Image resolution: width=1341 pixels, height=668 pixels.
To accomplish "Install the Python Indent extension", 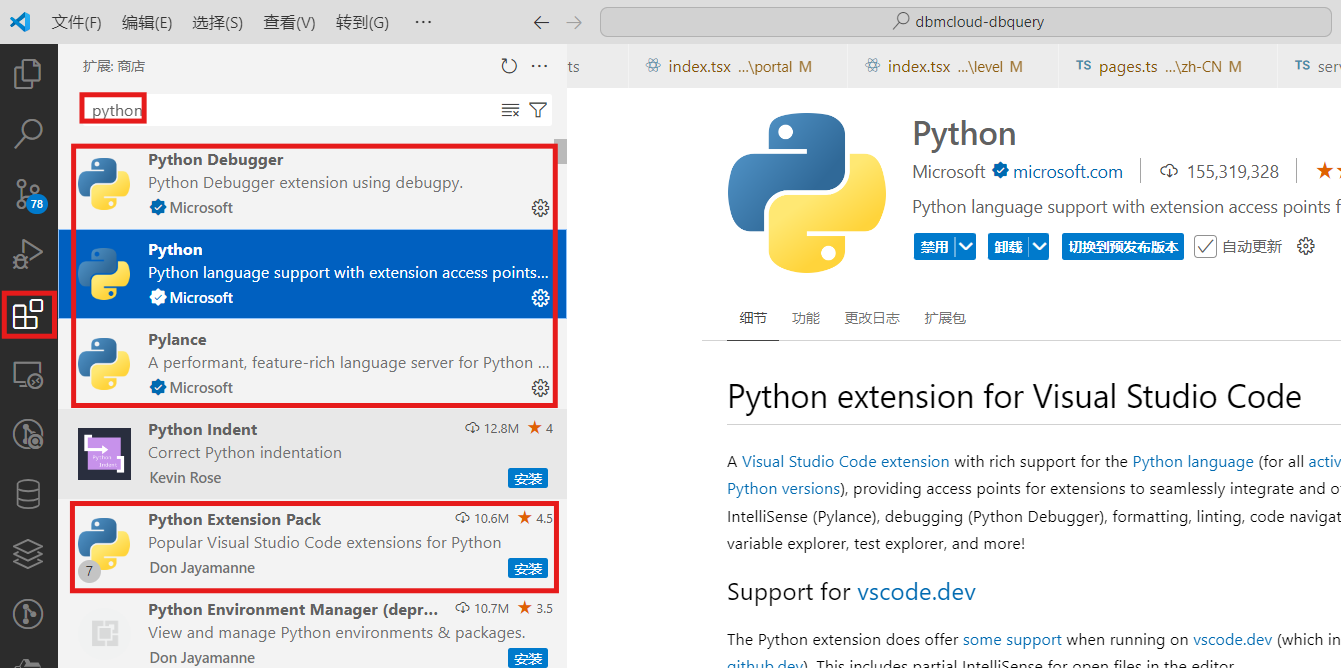I will click(x=527, y=478).
